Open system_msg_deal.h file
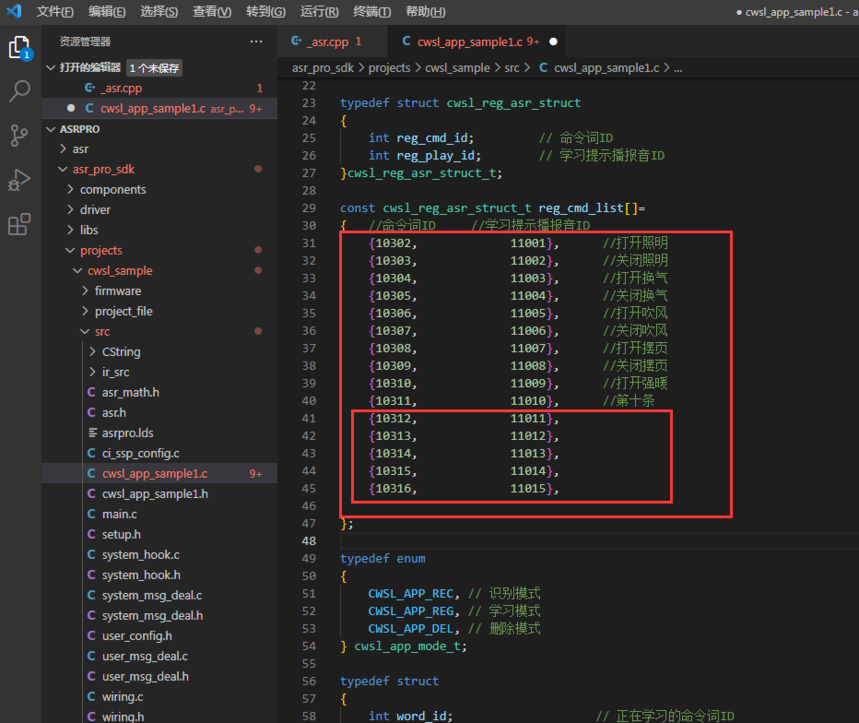 [159, 615]
